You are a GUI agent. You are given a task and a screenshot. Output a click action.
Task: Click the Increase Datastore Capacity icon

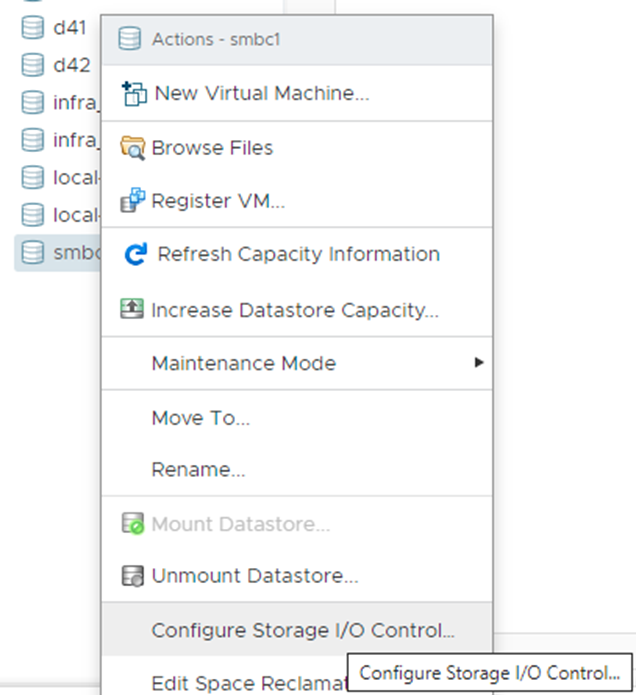[x=133, y=310]
